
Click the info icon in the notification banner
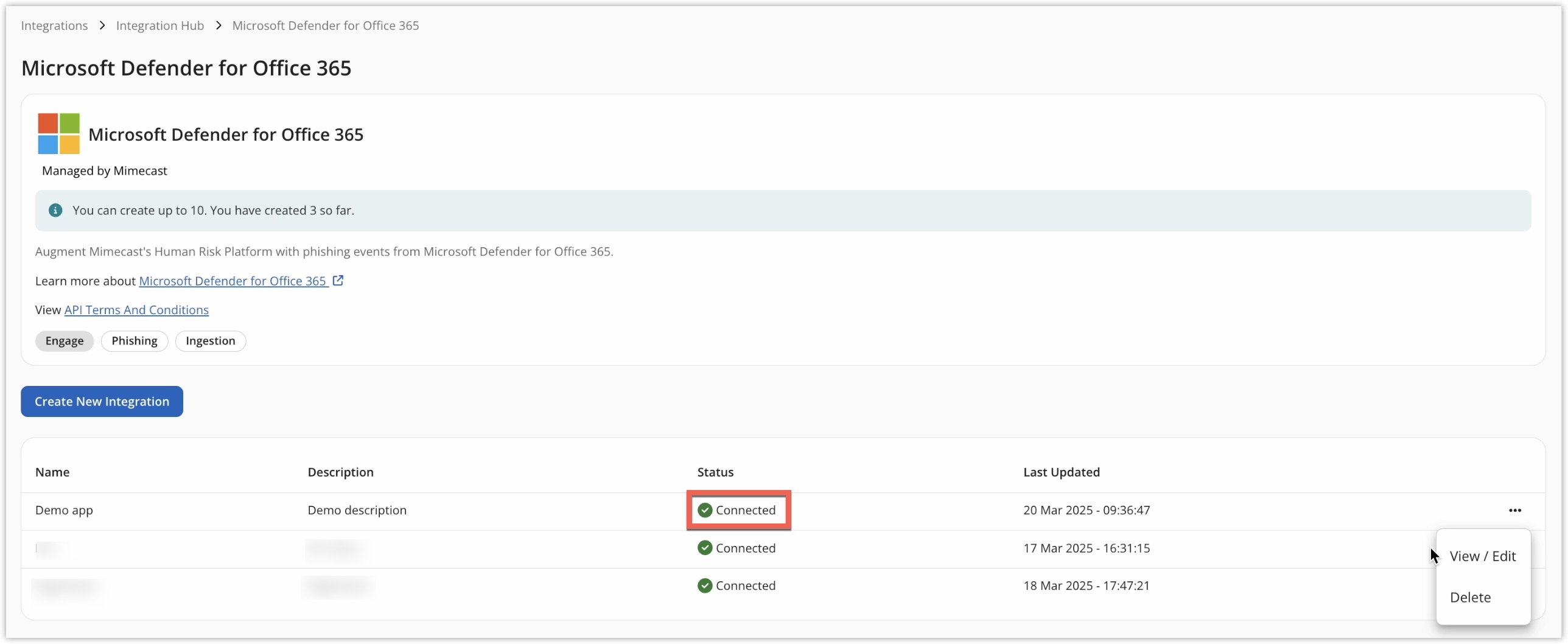click(55, 210)
